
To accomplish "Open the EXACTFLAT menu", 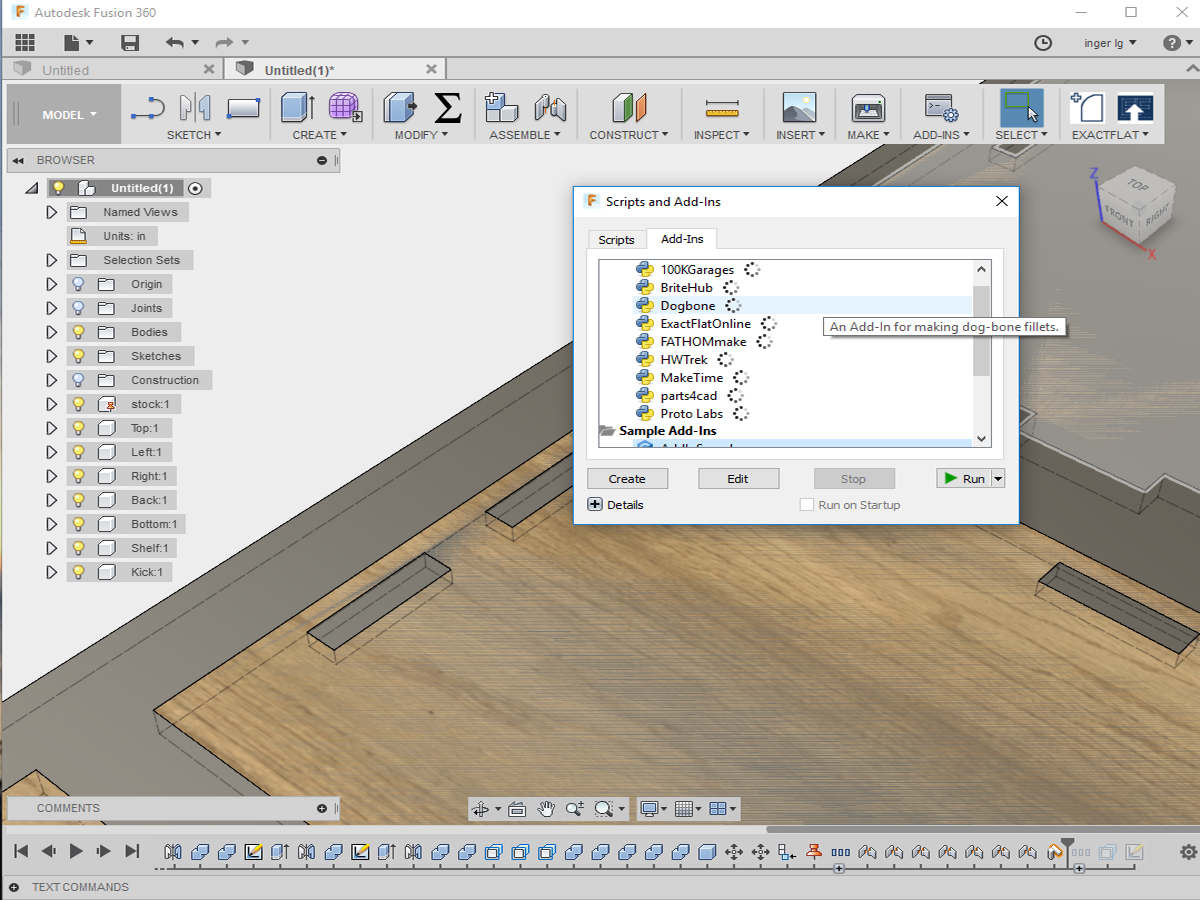I will click(x=1110, y=135).
